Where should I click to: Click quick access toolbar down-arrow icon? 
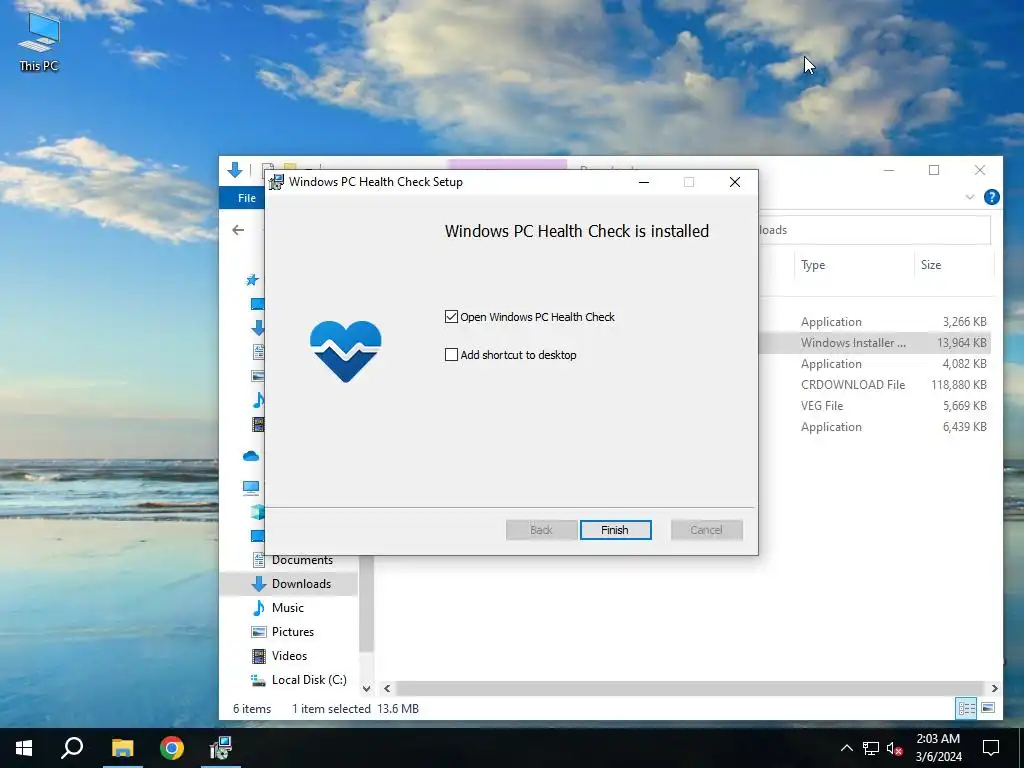click(x=235, y=170)
